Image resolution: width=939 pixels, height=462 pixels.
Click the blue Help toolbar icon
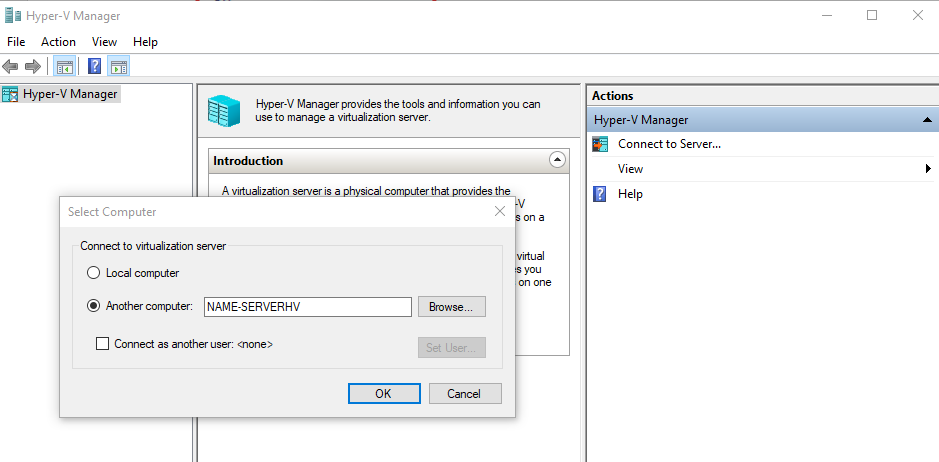tap(95, 67)
